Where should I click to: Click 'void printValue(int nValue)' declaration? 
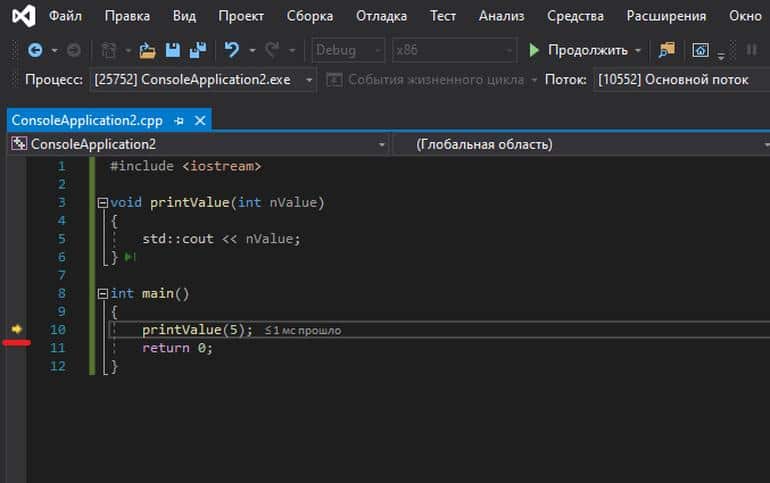(x=217, y=203)
